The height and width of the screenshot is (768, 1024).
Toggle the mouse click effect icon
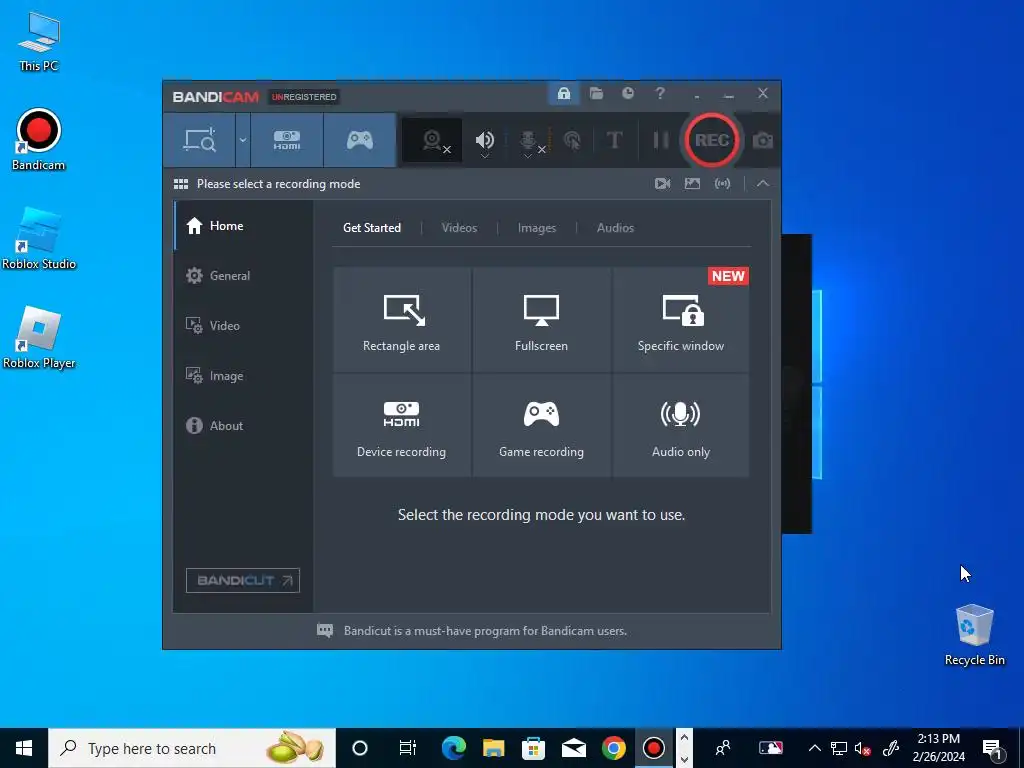[571, 140]
